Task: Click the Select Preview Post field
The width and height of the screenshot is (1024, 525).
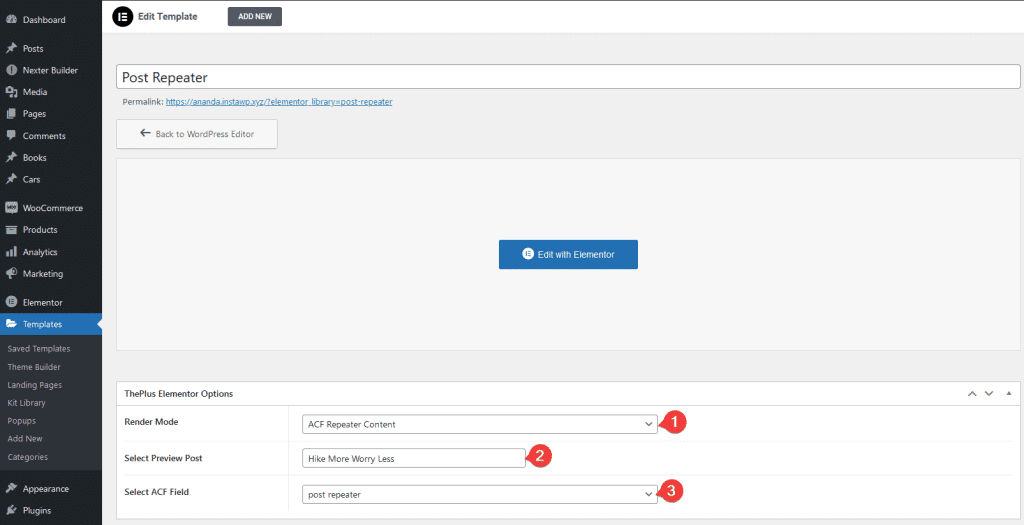Action: click(413, 458)
